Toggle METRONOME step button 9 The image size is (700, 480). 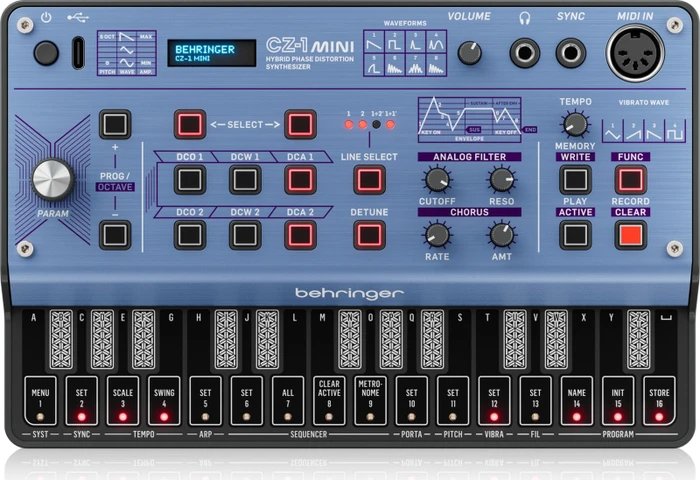(371, 401)
